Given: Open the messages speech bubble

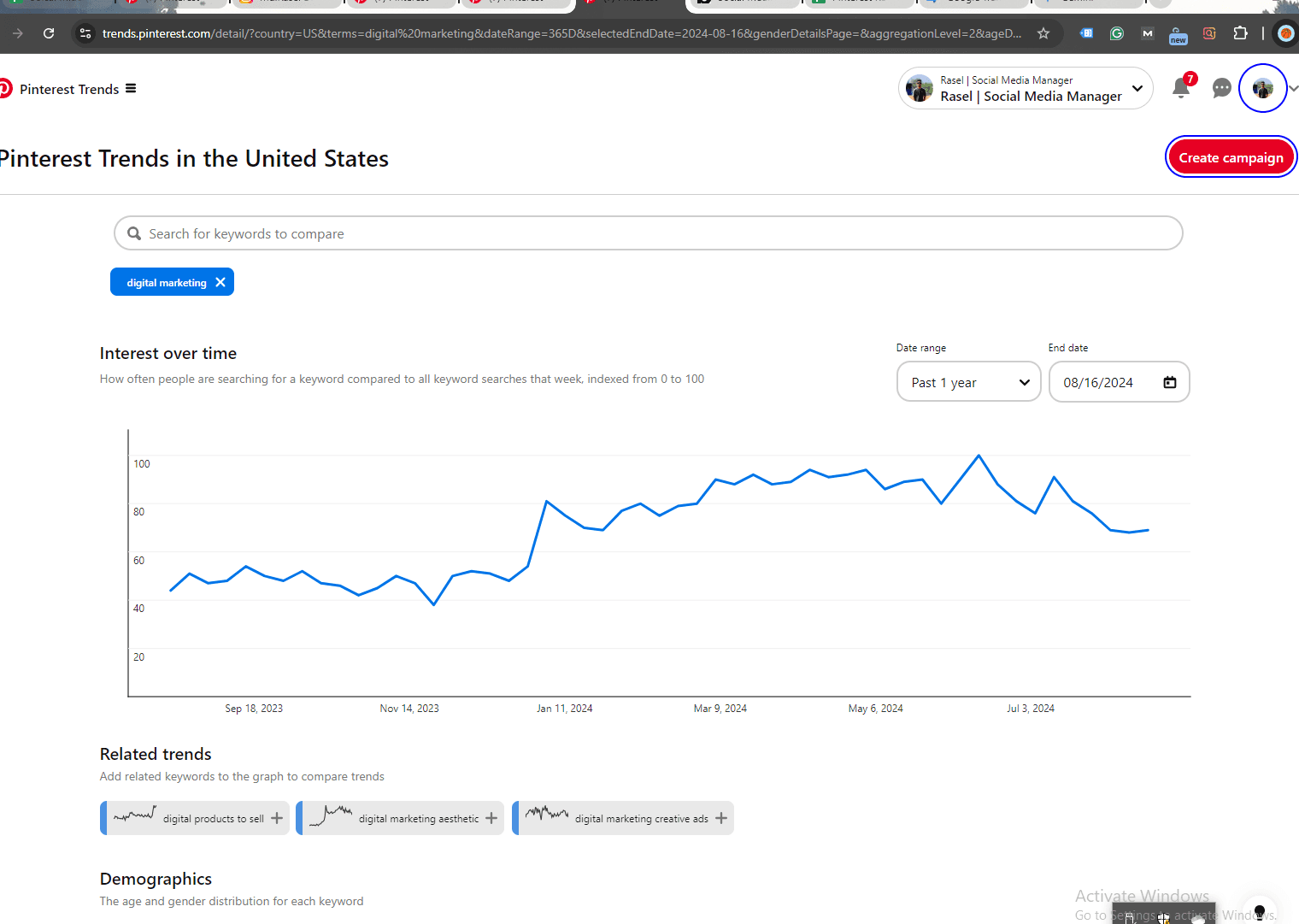Looking at the screenshot, I should [x=1222, y=88].
